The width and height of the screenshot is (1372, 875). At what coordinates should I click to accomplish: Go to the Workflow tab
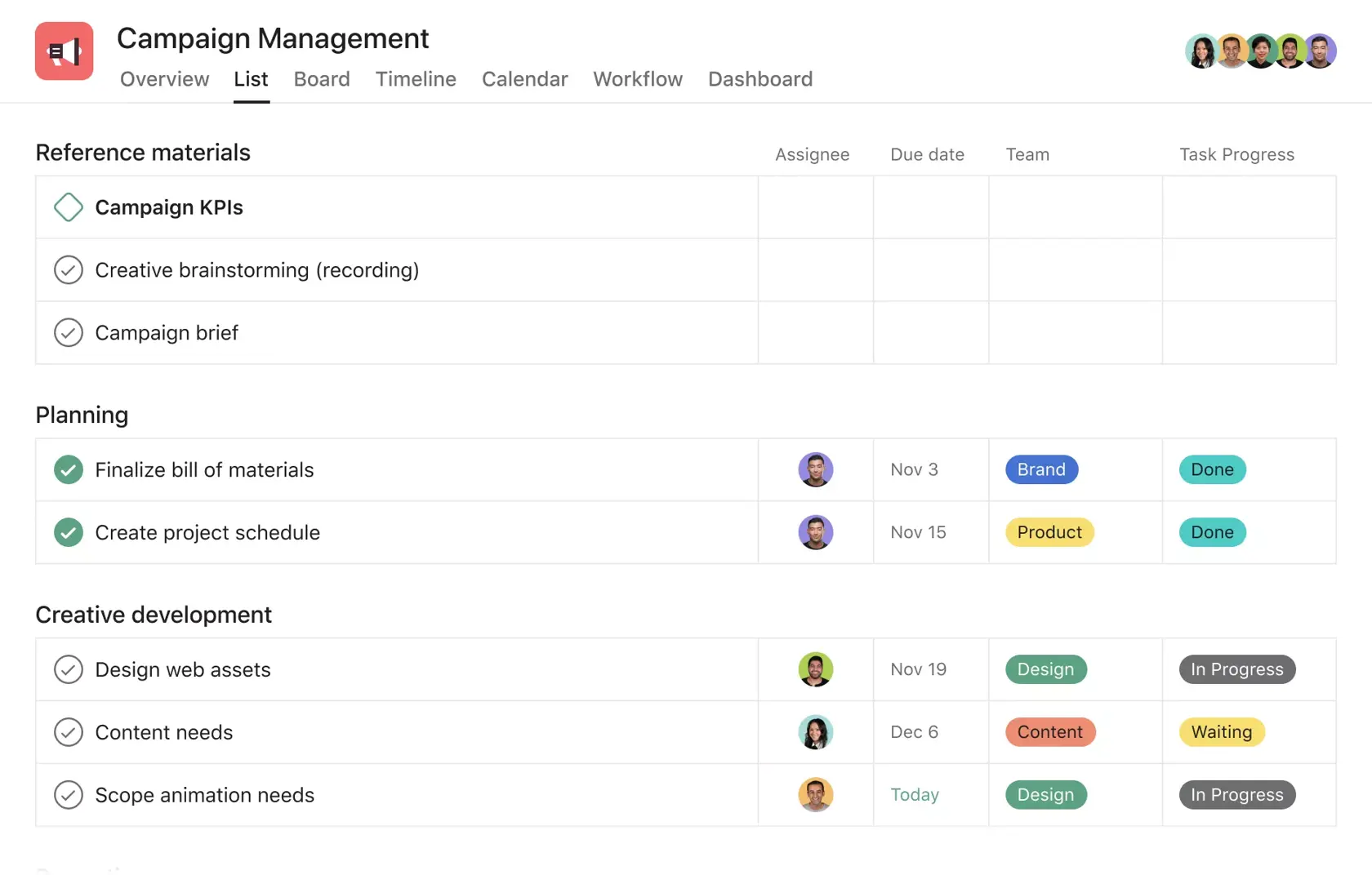pos(638,79)
